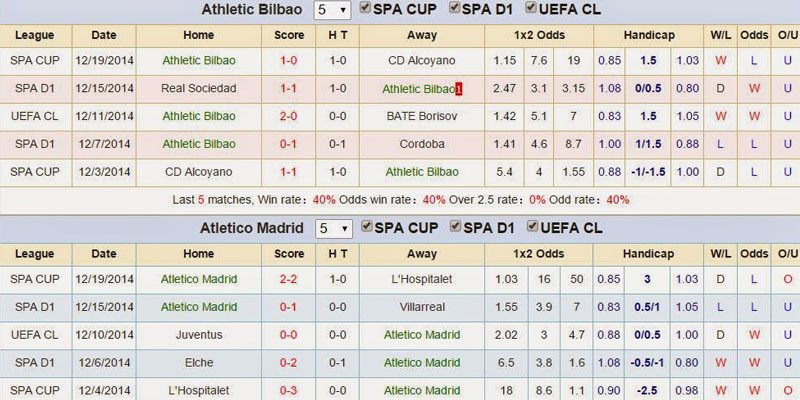Uncheck SPA CUP for Athletic Bilbao
Image resolution: width=800 pixels, height=400 pixels.
[x=366, y=8]
